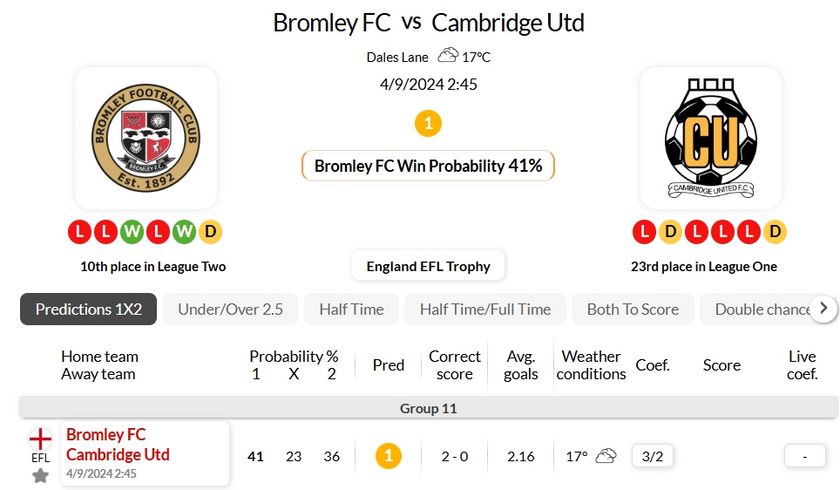
Task: Open the Double chance tab
Action: click(x=761, y=309)
